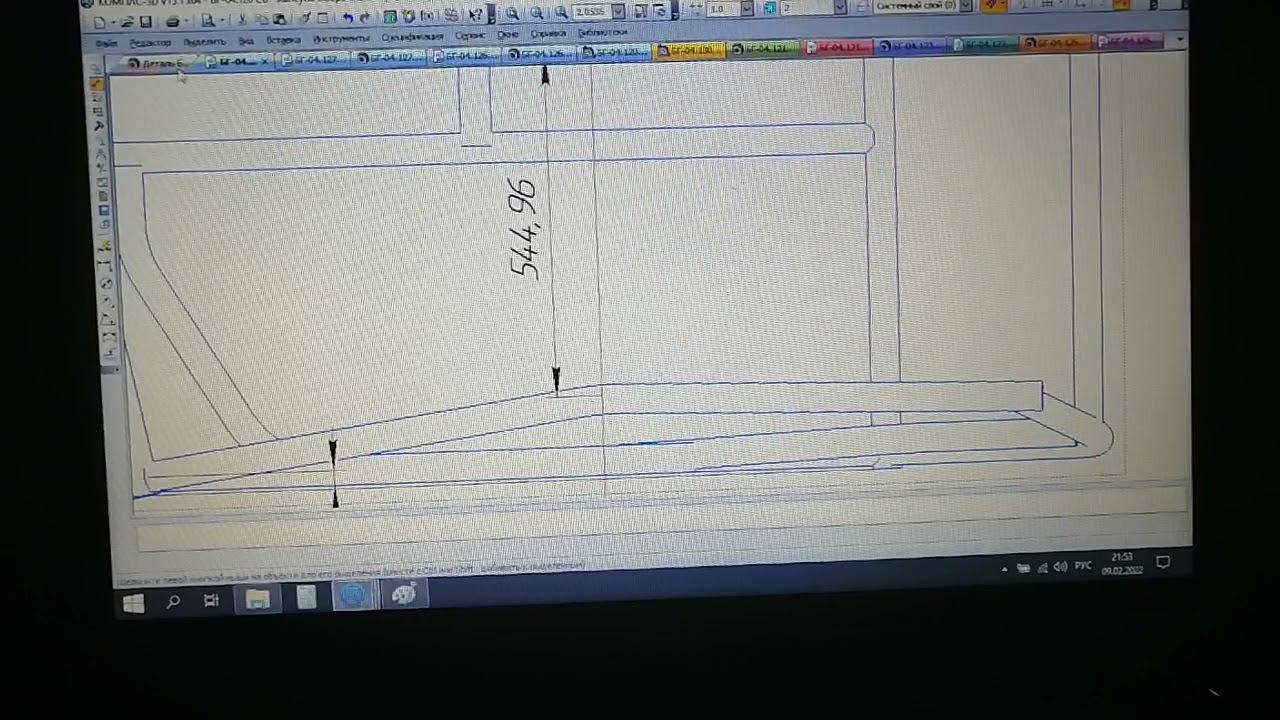Open the Окно menu
The image size is (1280, 720).
click(508, 34)
